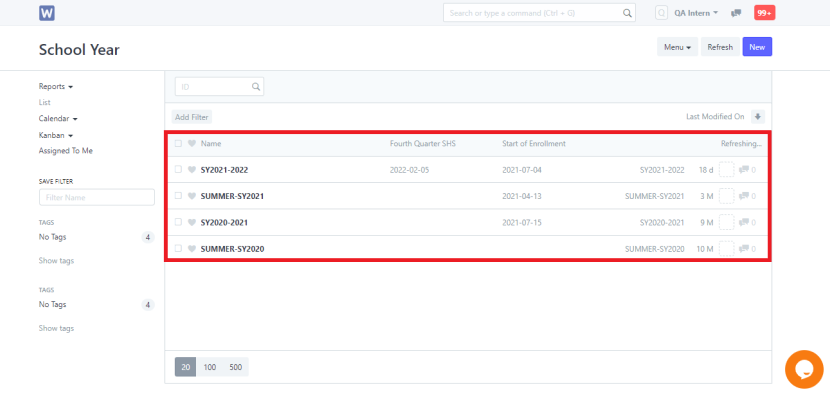Viewport: 830px width, 397px height.
Task: Open comments icon for SY2020-2021 row
Action: 744,222
